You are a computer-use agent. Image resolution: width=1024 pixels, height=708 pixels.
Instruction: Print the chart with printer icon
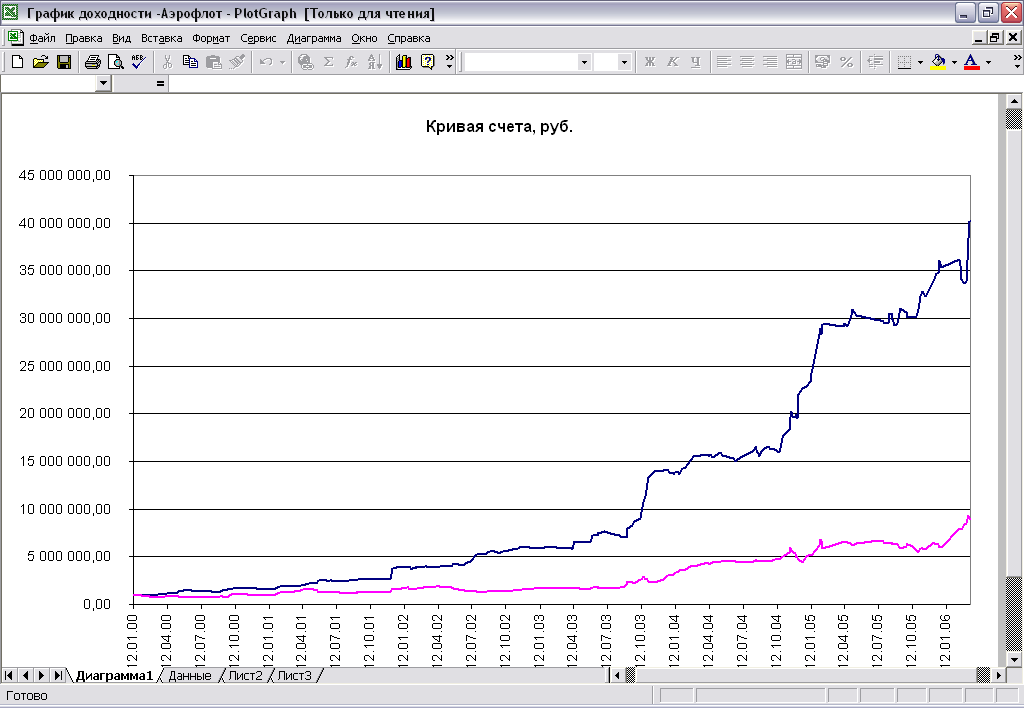(93, 62)
